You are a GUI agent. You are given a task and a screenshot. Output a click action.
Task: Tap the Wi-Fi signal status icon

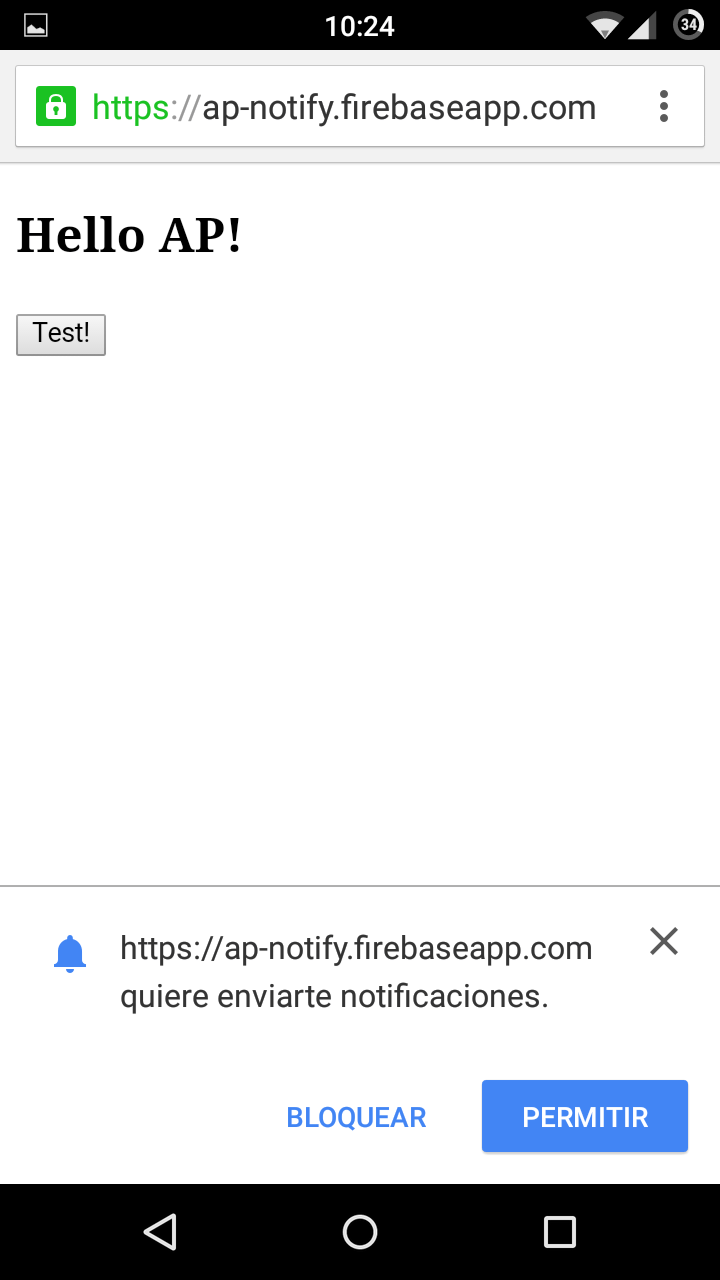pos(604,25)
